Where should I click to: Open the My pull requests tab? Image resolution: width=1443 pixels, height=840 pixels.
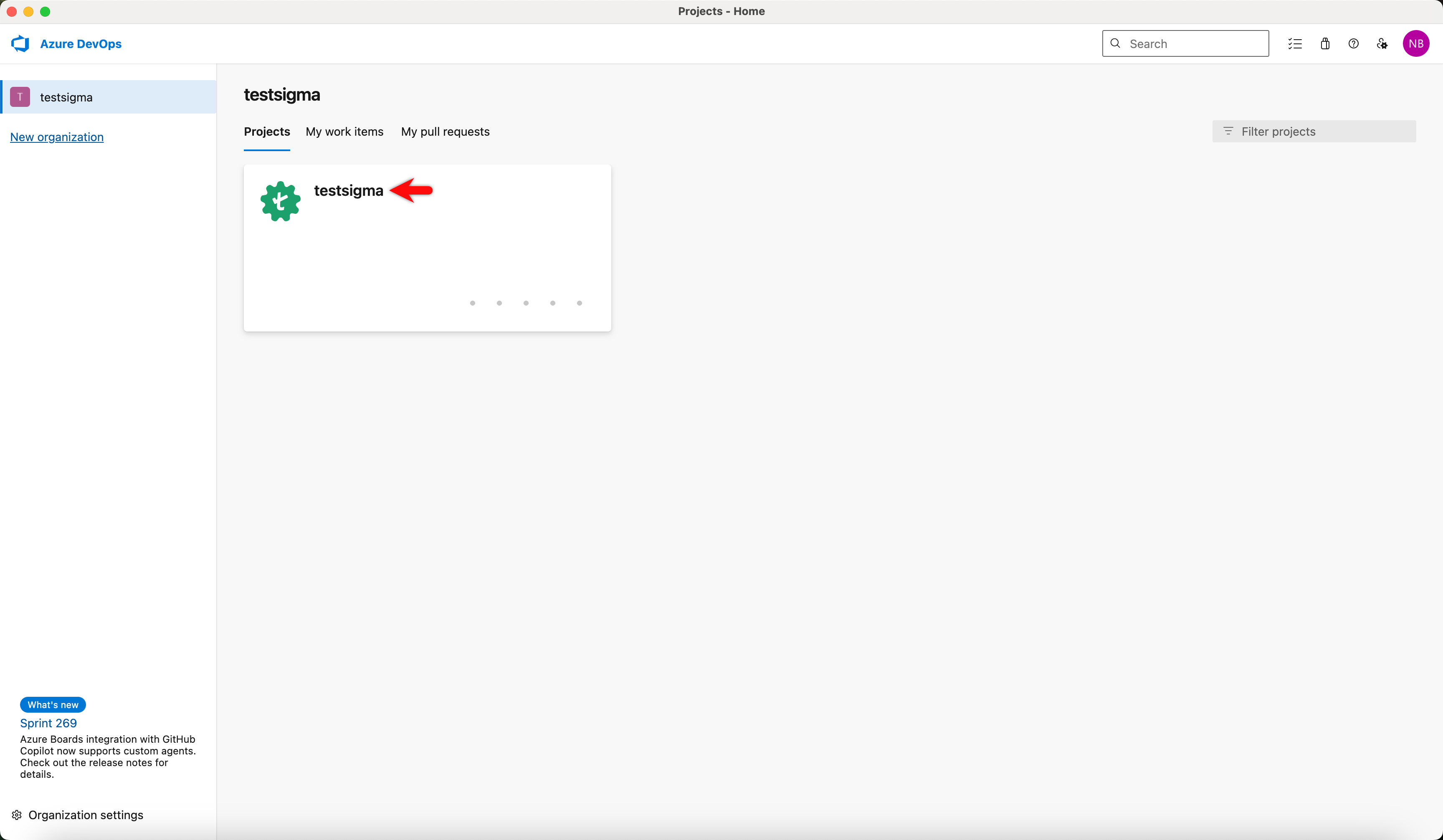point(445,131)
